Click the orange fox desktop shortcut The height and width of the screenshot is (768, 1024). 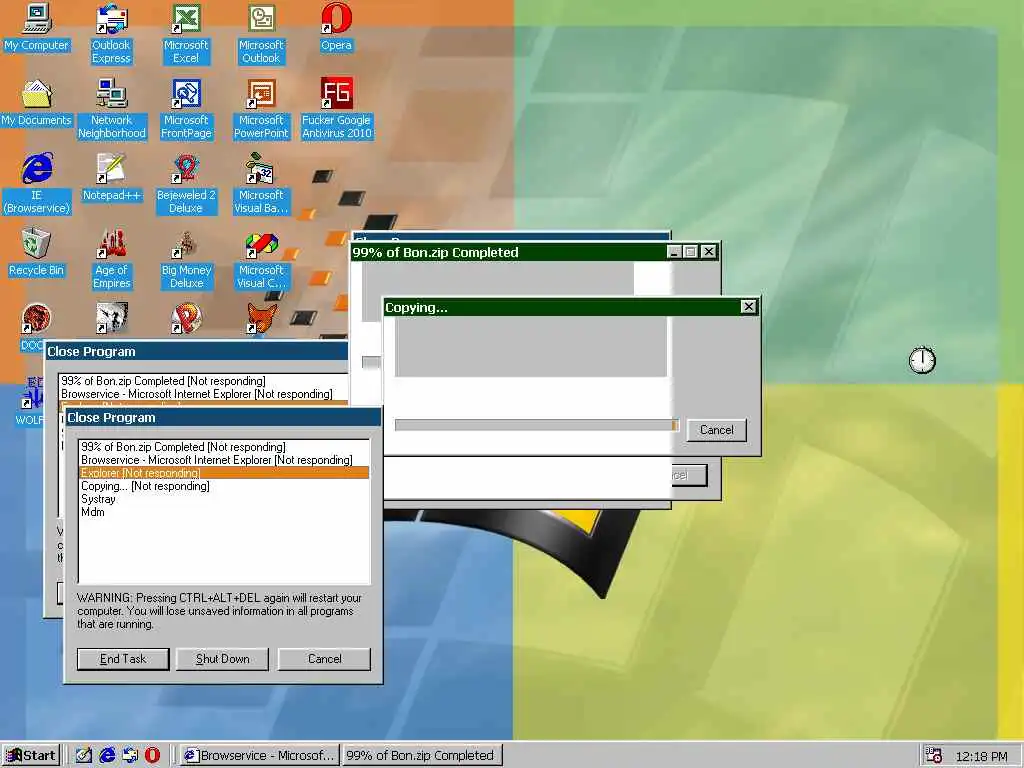[x=261, y=319]
